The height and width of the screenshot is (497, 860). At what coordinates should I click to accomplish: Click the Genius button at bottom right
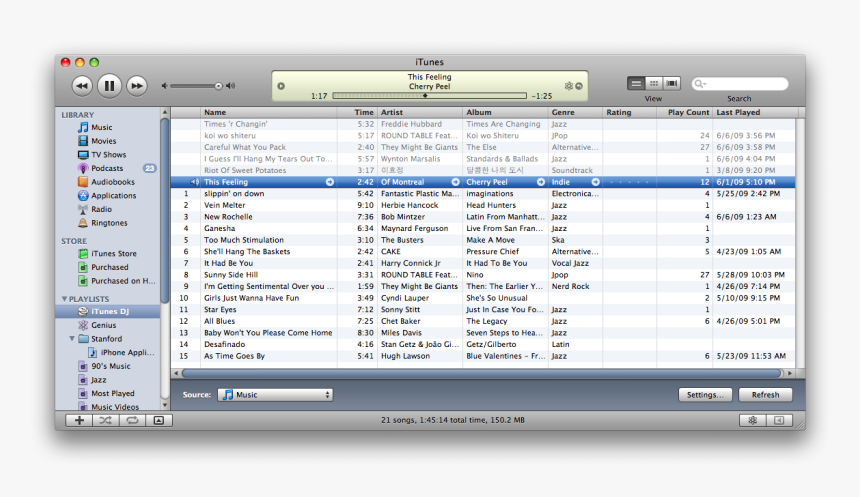point(752,420)
